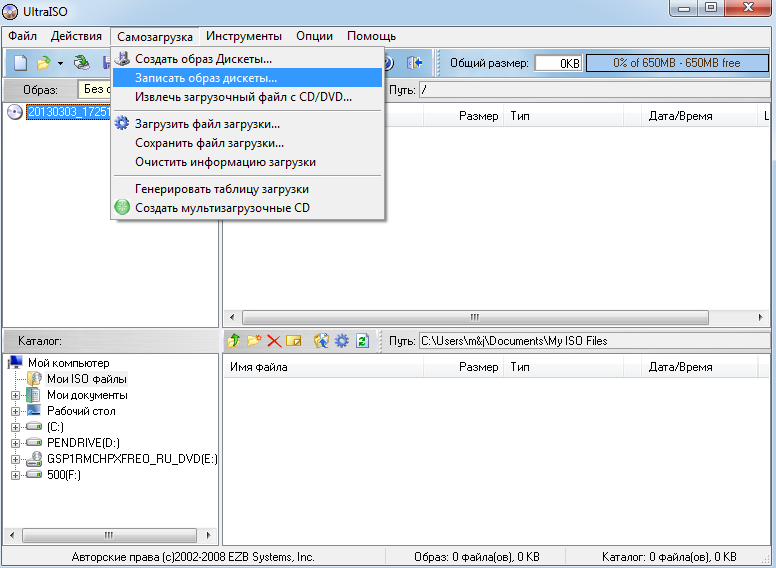Select the 20130303_17251 image tree item

pyautogui.click(x=68, y=112)
